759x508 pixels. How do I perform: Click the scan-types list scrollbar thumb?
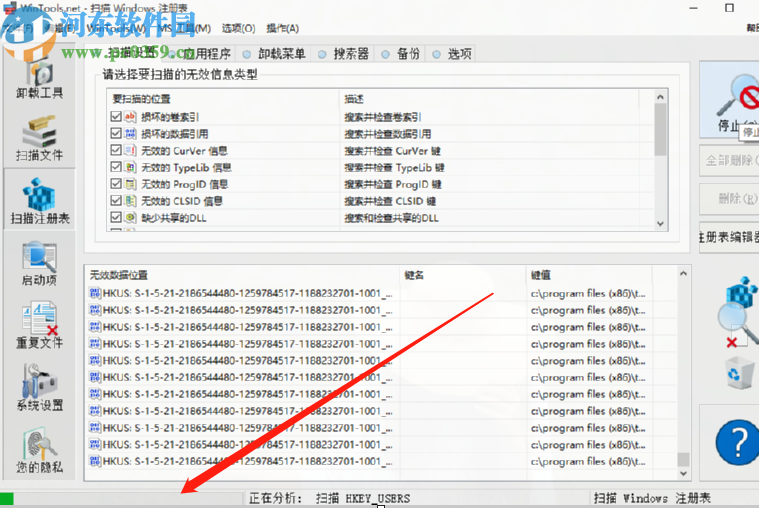coord(661,130)
